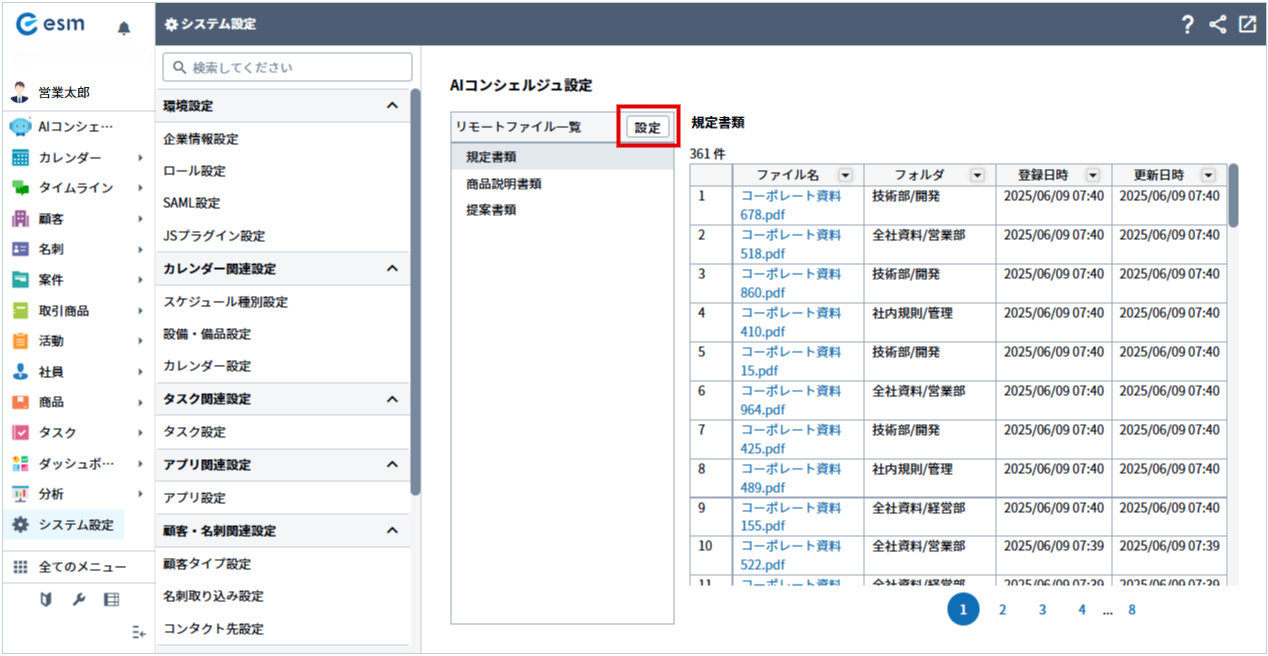
Task: Open the フォルダ column filter dropdown
Action: tap(977, 175)
